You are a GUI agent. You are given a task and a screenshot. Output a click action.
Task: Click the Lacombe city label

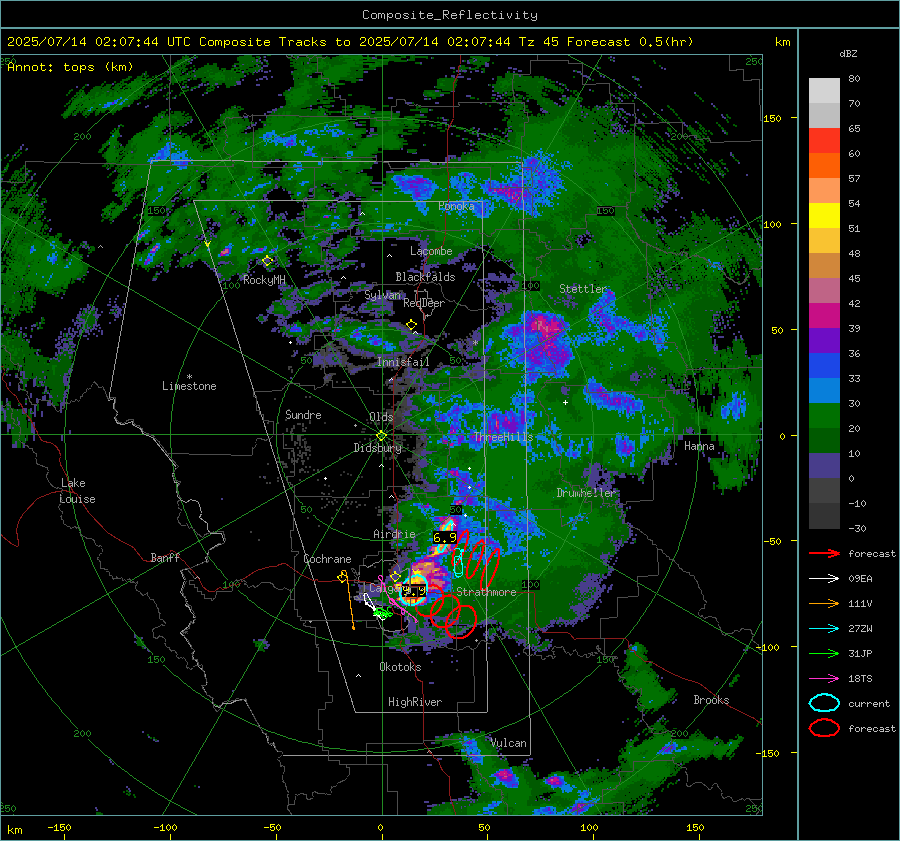pos(431,251)
